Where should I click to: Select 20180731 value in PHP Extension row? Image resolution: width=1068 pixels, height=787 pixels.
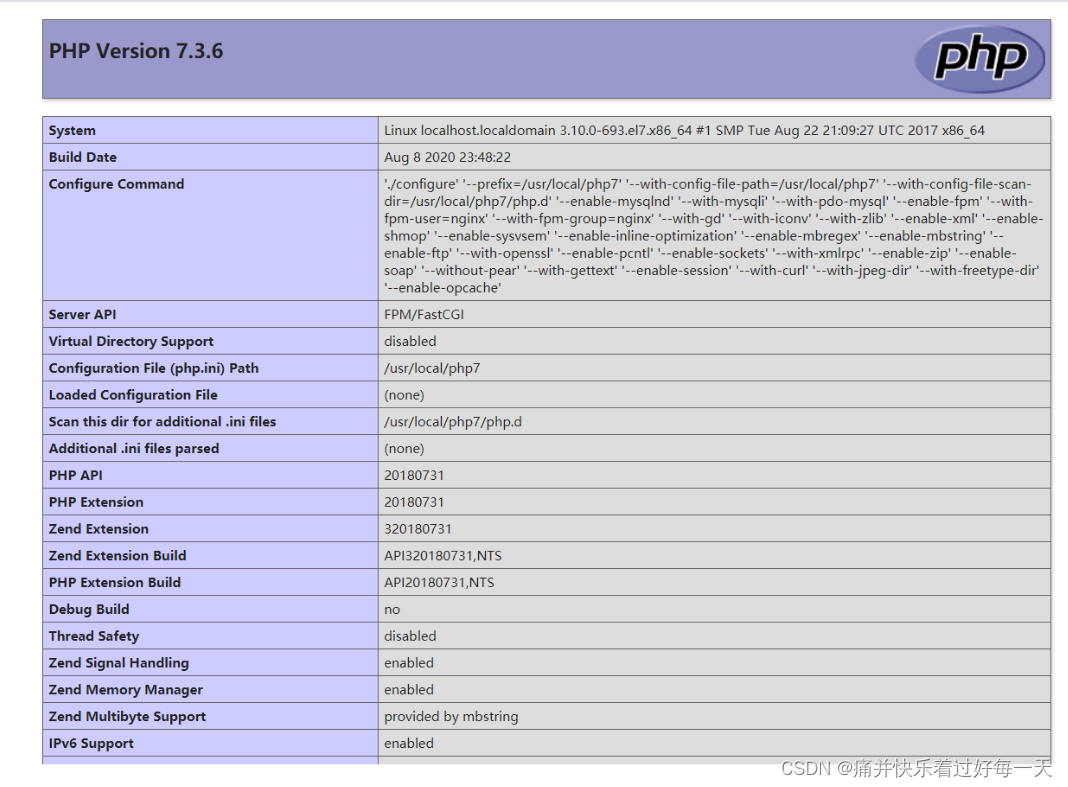coord(413,502)
